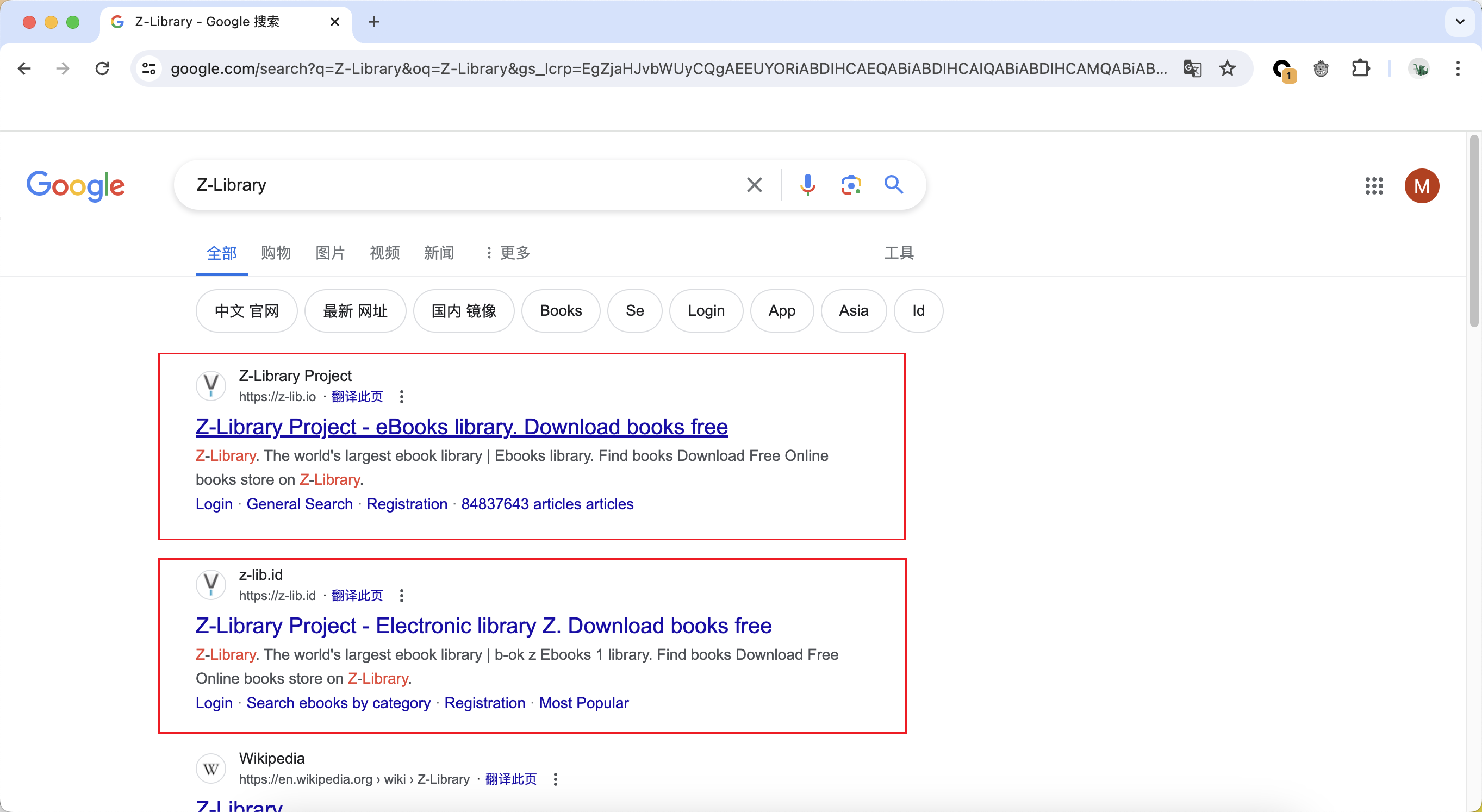The height and width of the screenshot is (812, 1482).
Task: Open the 工具 search tools panel
Action: [x=899, y=253]
